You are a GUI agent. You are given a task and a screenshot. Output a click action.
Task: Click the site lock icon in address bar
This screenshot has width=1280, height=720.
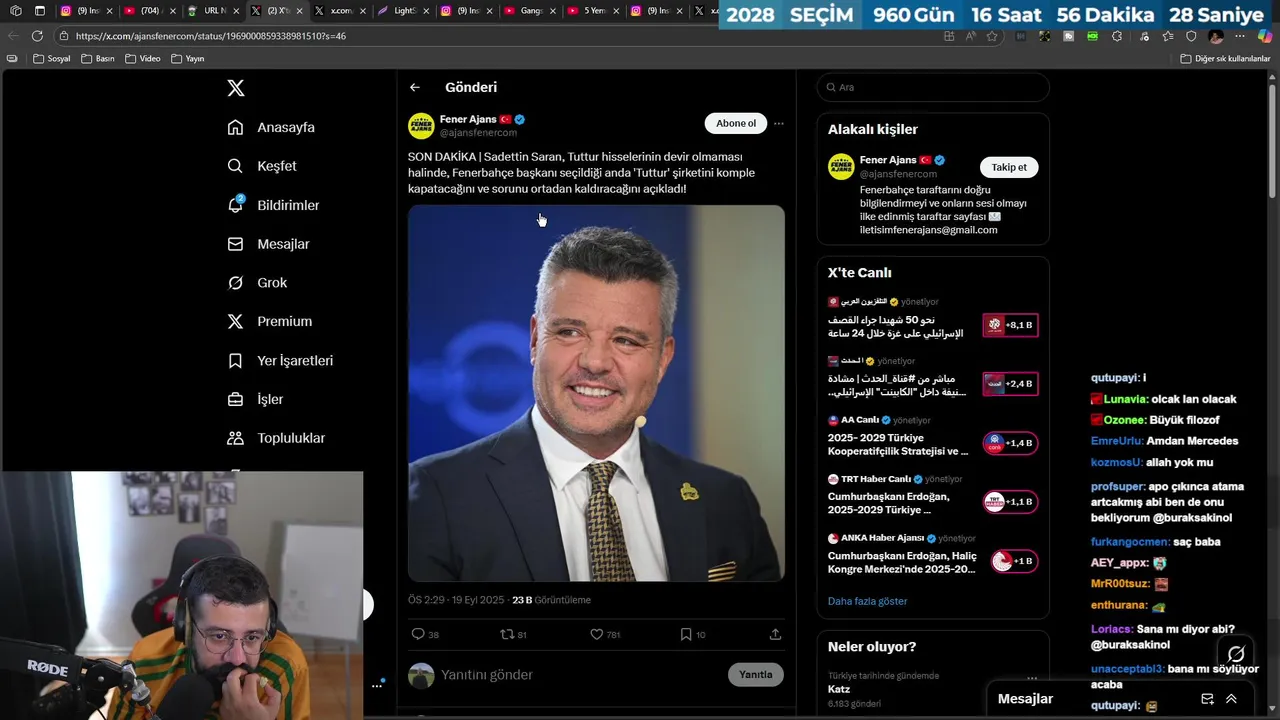[64, 36]
